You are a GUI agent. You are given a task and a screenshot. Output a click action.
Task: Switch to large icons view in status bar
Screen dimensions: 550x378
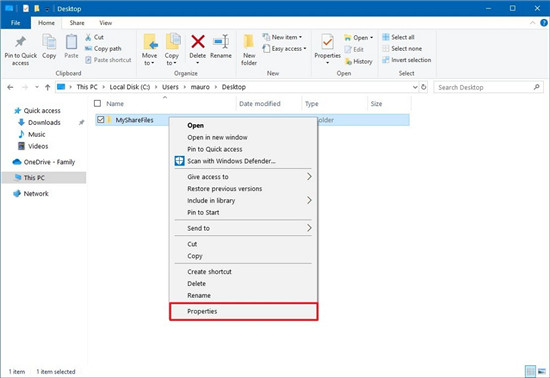click(x=542, y=371)
